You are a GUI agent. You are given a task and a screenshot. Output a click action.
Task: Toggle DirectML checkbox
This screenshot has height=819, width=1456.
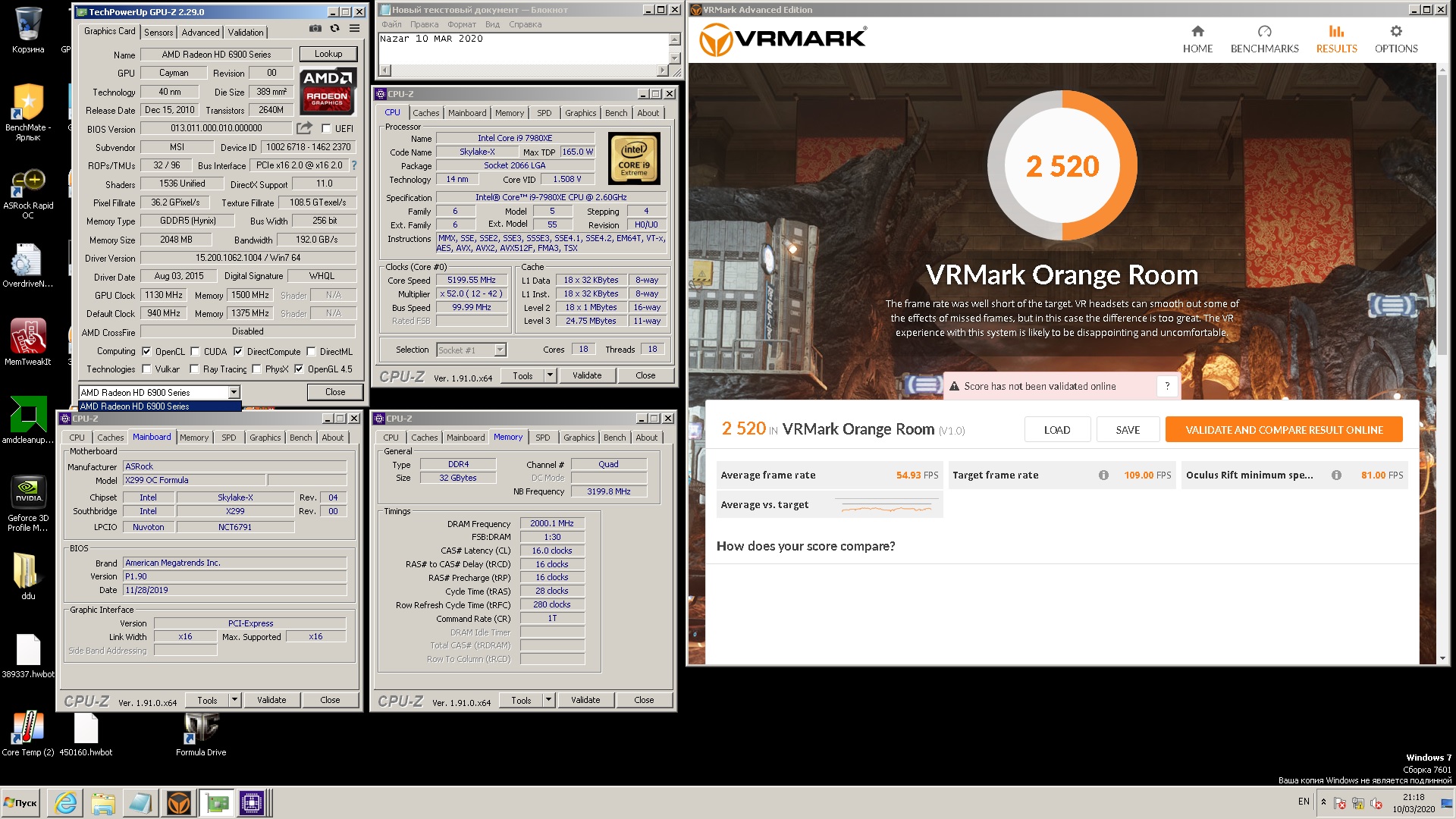tap(311, 351)
